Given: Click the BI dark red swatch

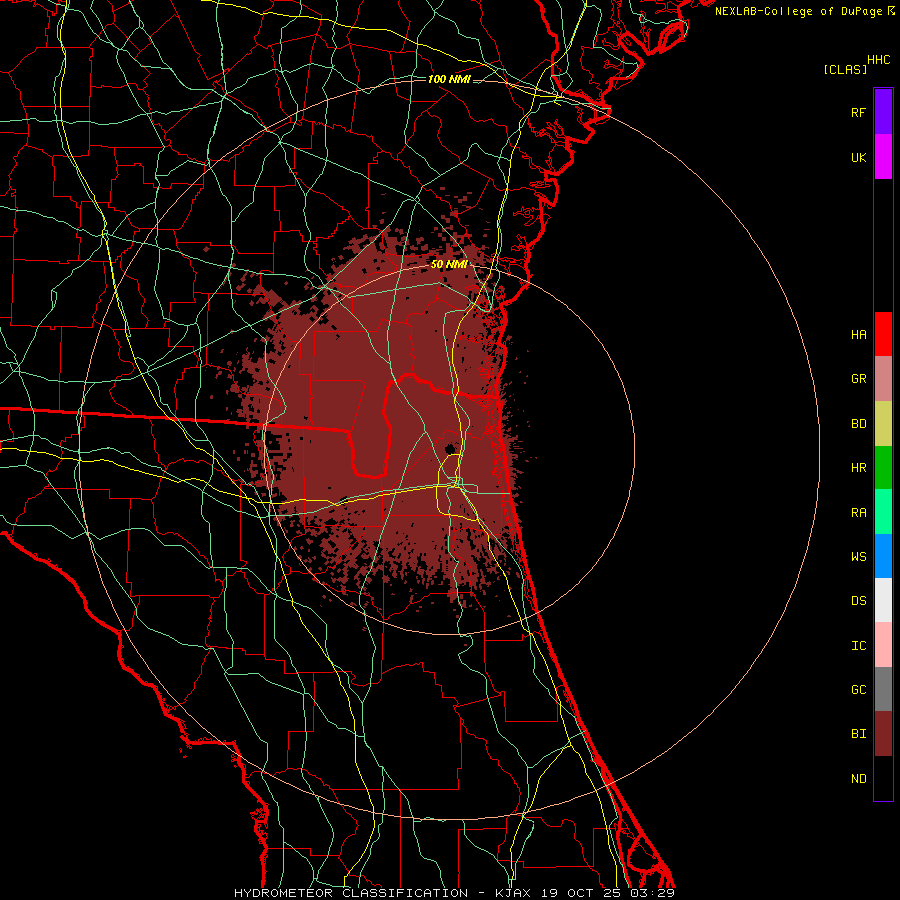Looking at the screenshot, I should [883, 734].
